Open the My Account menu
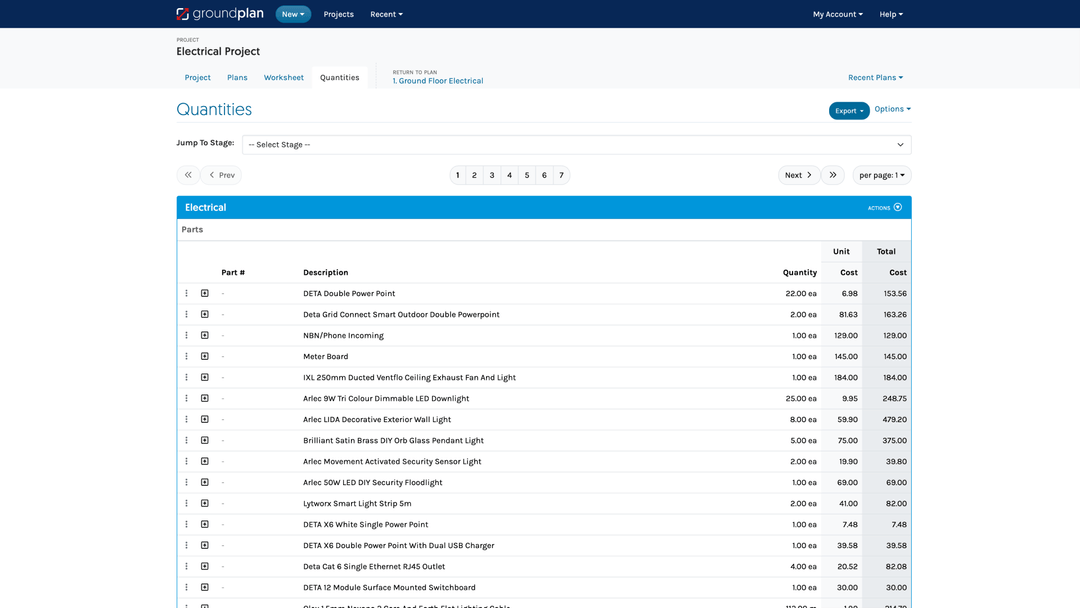This screenshot has height=608, width=1080. [x=838, y=14]
